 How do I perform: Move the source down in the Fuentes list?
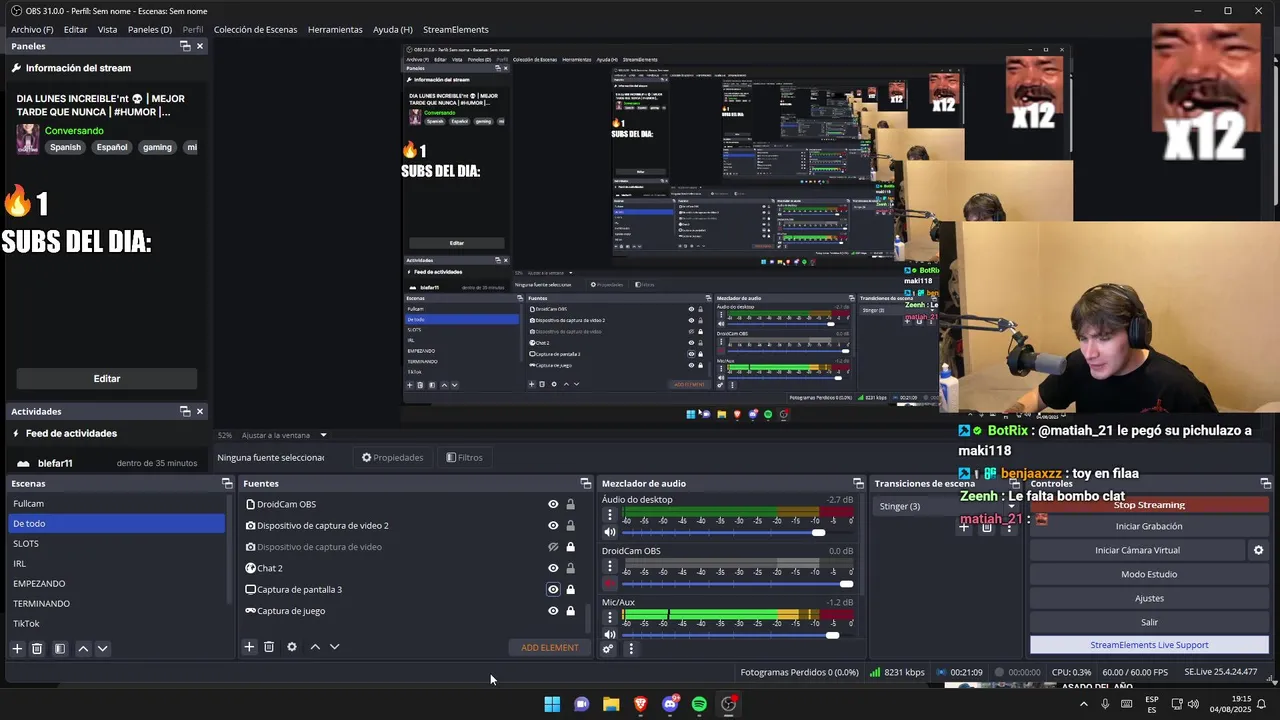[334, 647]
